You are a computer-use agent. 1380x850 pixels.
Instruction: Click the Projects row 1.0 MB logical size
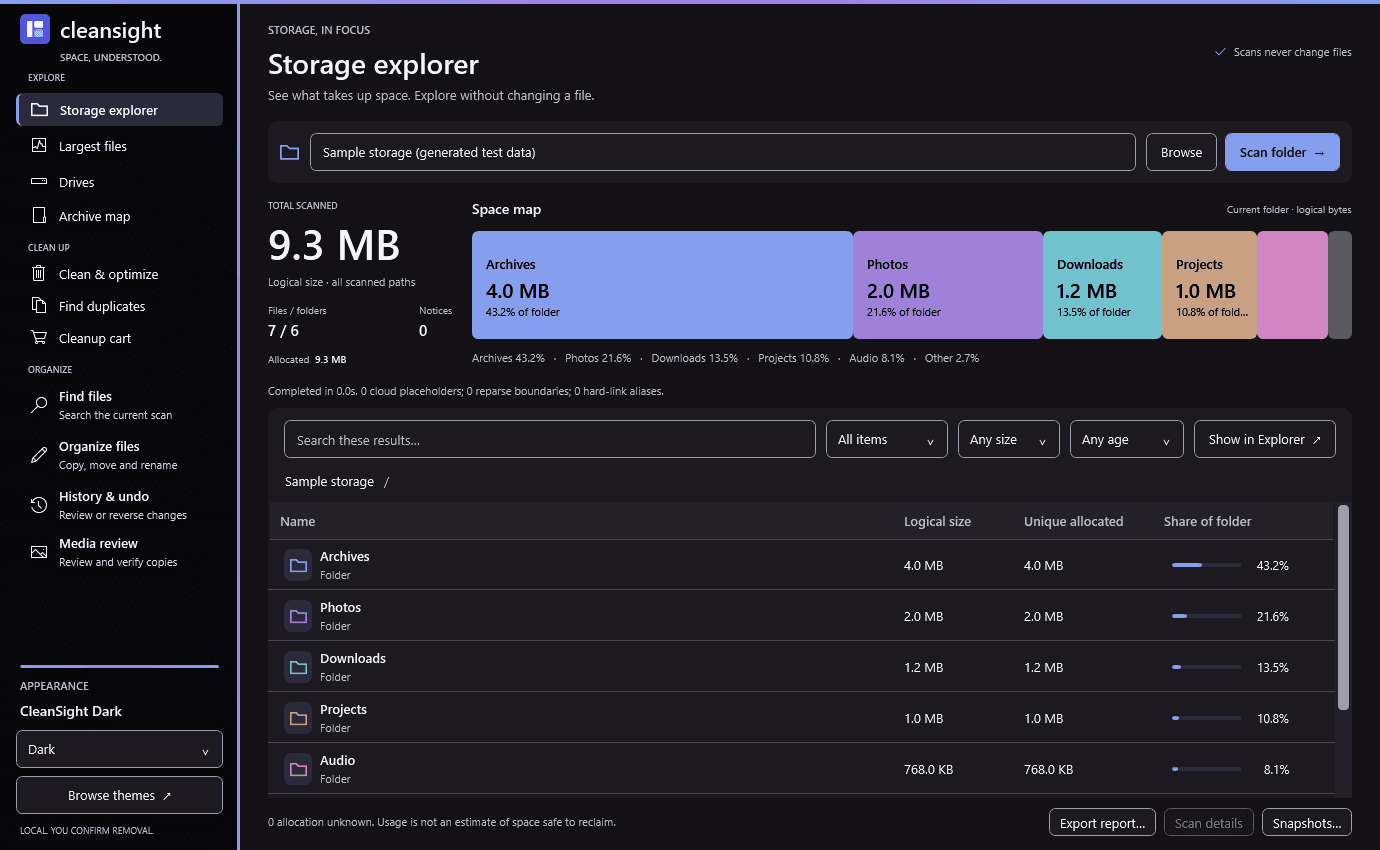point(923,718)
